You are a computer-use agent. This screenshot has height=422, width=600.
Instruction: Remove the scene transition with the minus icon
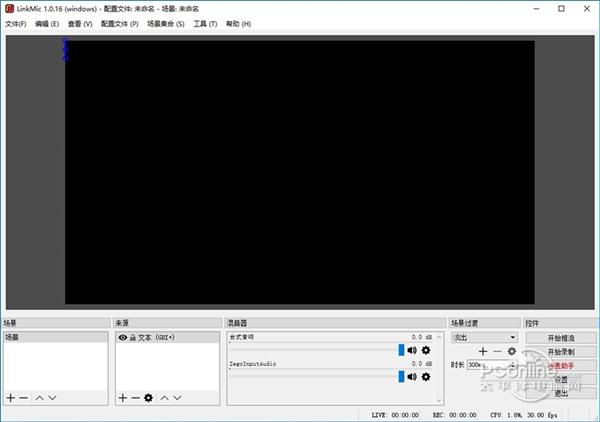(497, 351)
